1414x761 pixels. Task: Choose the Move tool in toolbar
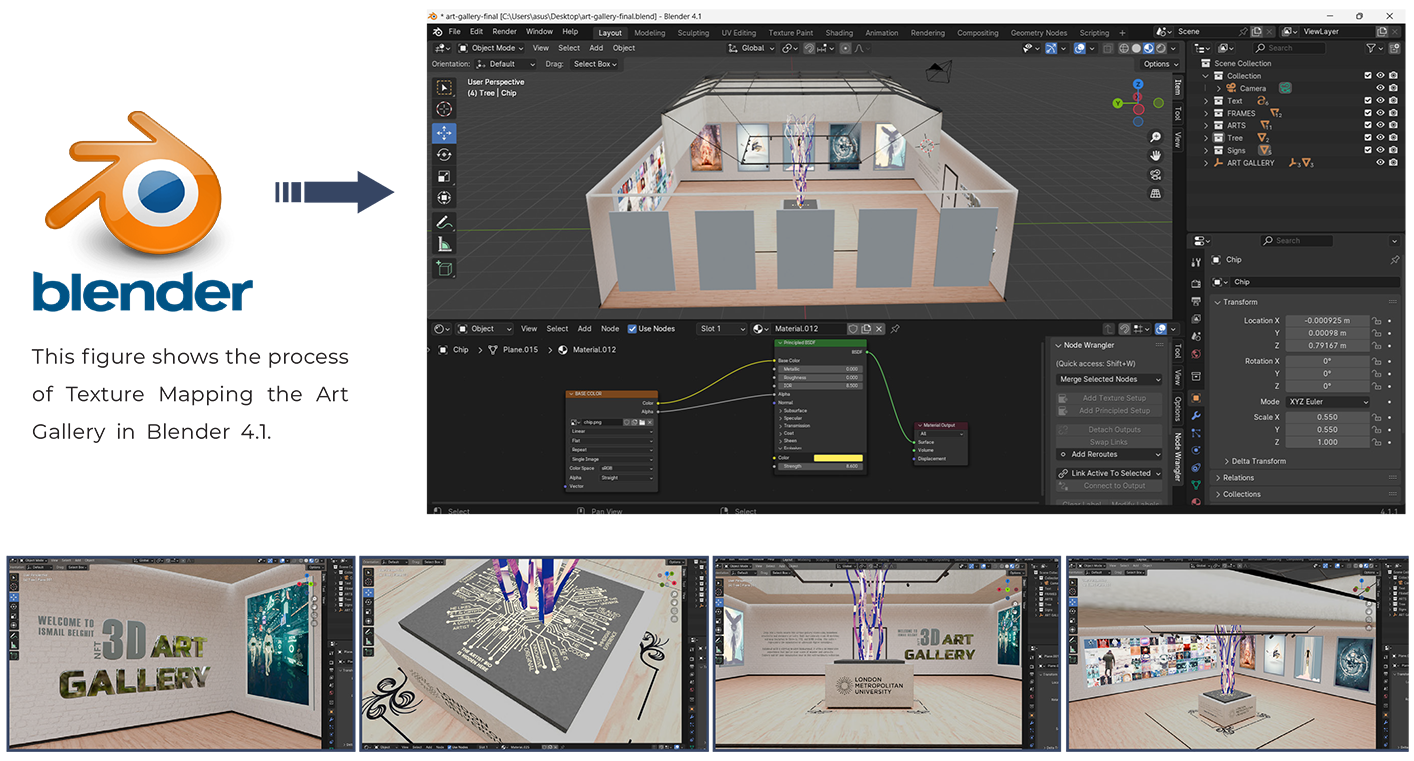[x=444, y=133]
